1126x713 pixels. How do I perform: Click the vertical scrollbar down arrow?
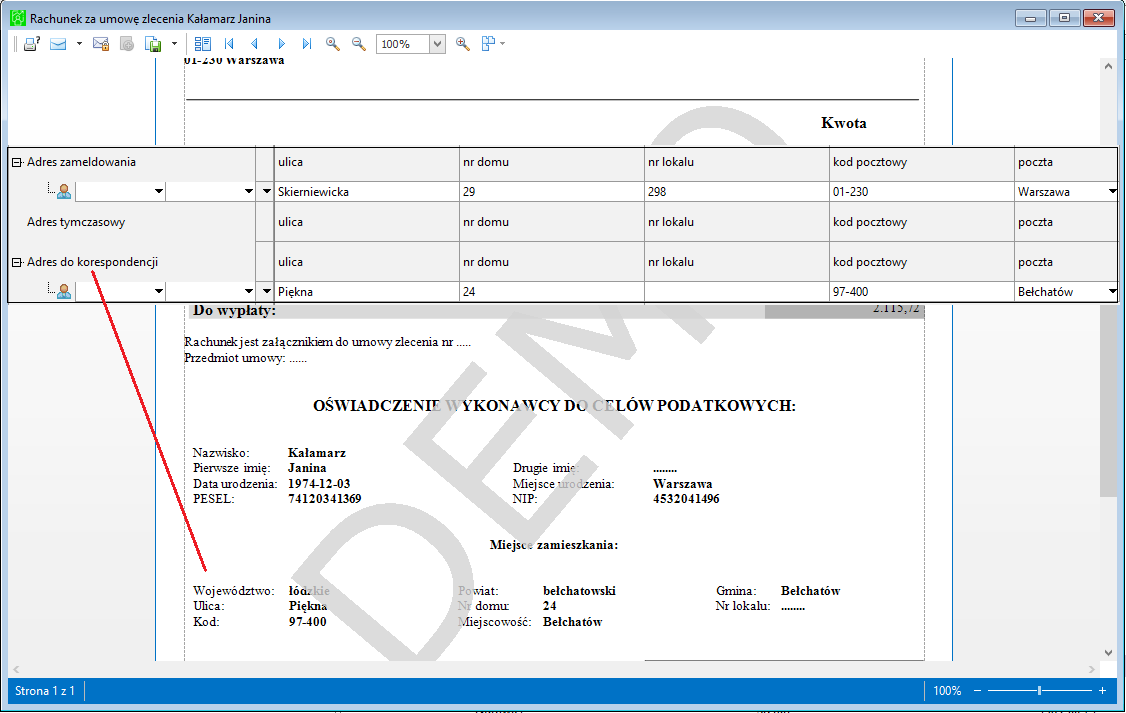[1108, 653]
